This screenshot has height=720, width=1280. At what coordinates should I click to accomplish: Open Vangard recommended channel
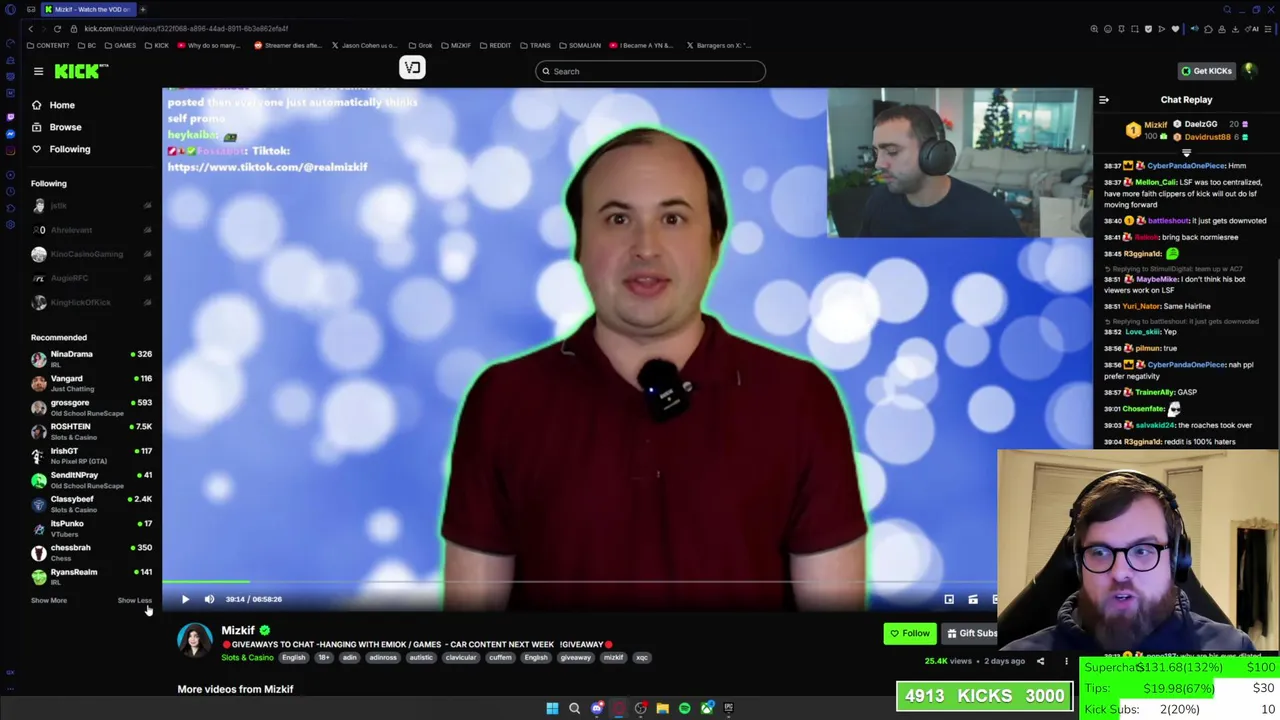(91, 382)
